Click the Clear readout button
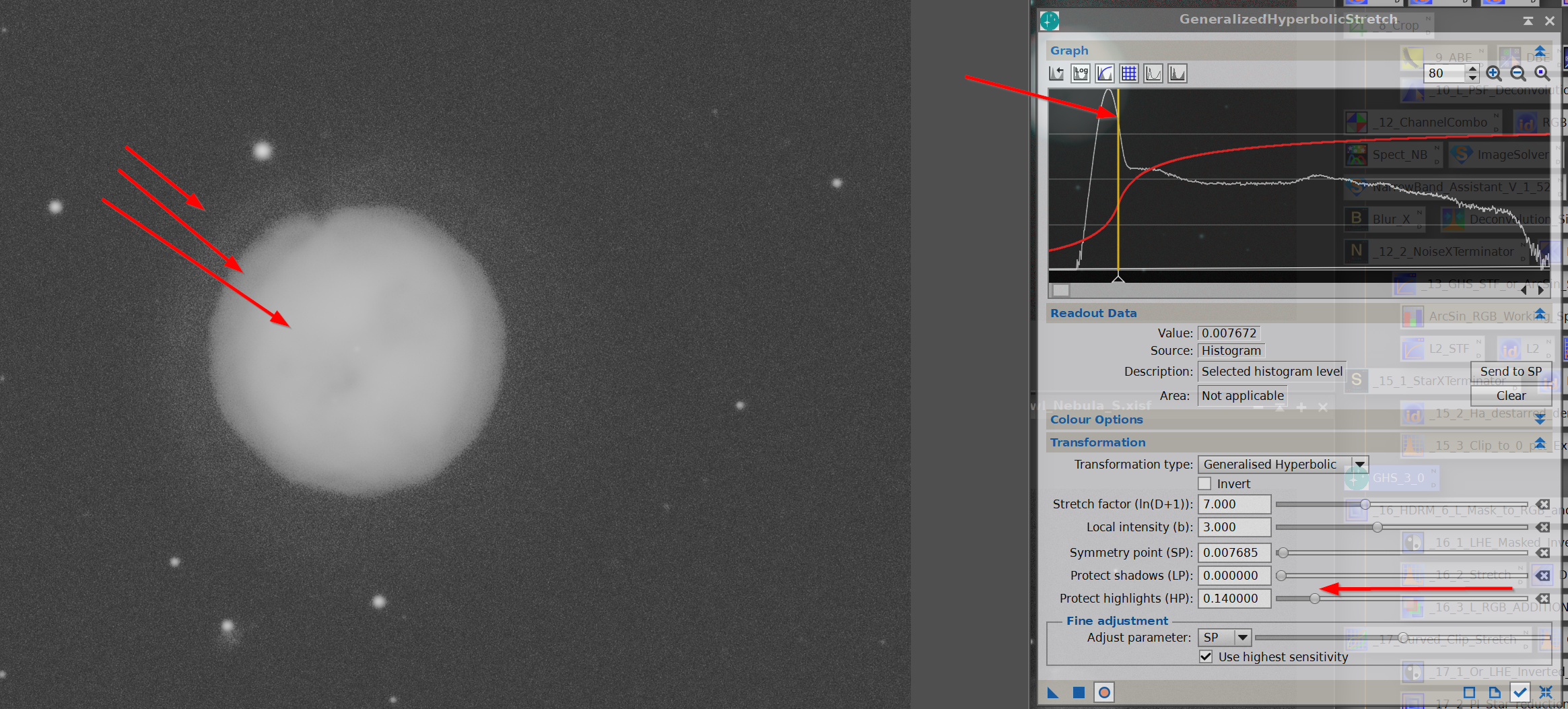 click(1511, 396)
